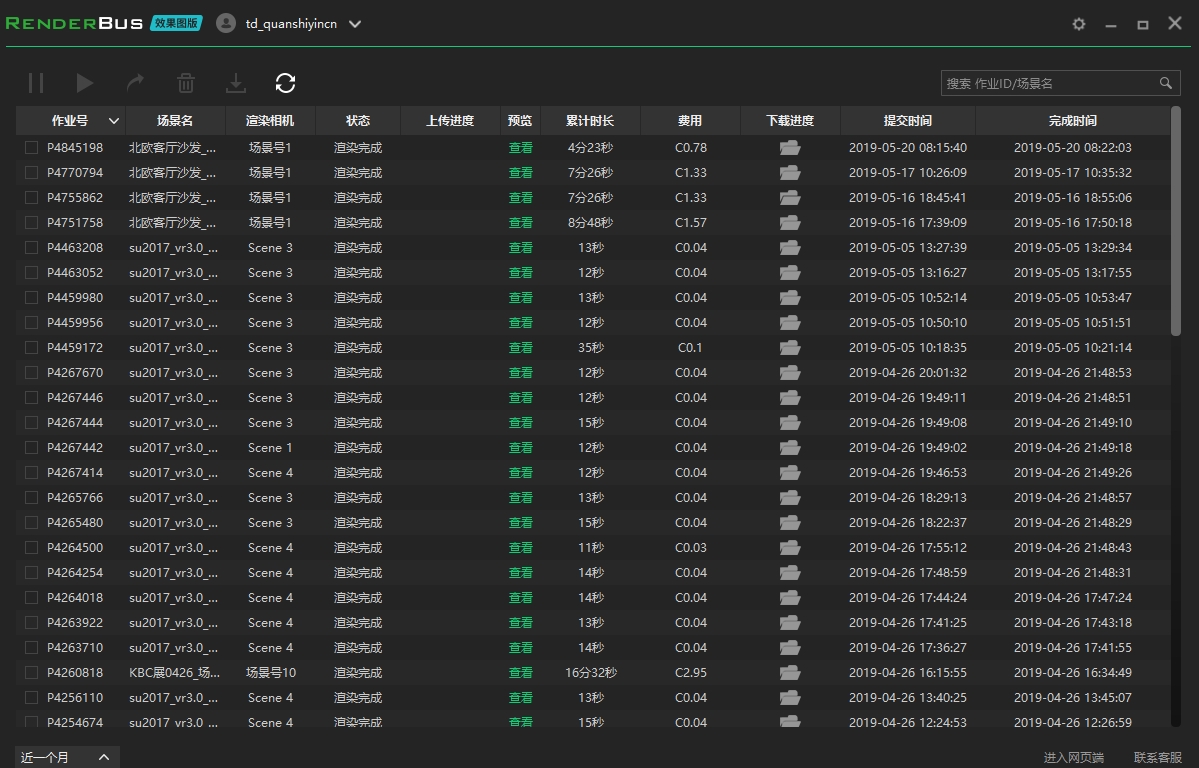Screen dimensions: 1199x768
Task: Click the 查看 preview for job P4751758
Action: [x=520, y=222]
